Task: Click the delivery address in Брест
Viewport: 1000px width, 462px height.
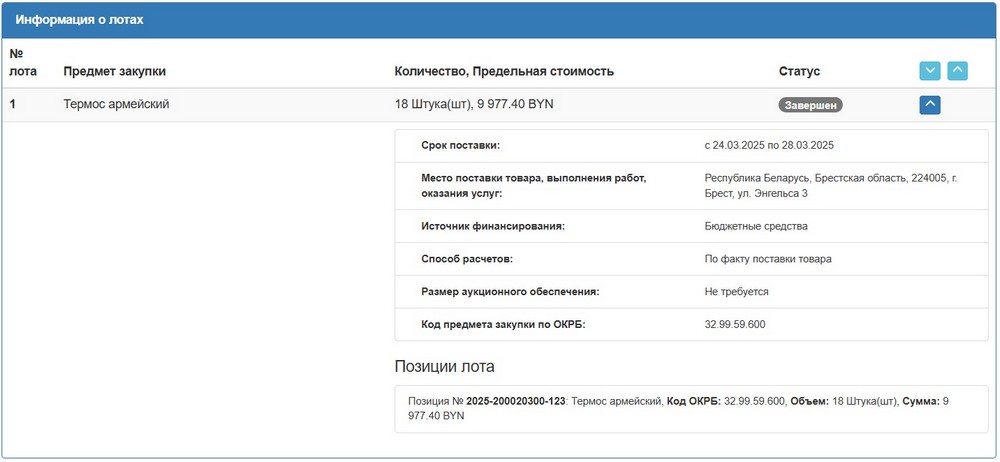Action: (830, 185)
